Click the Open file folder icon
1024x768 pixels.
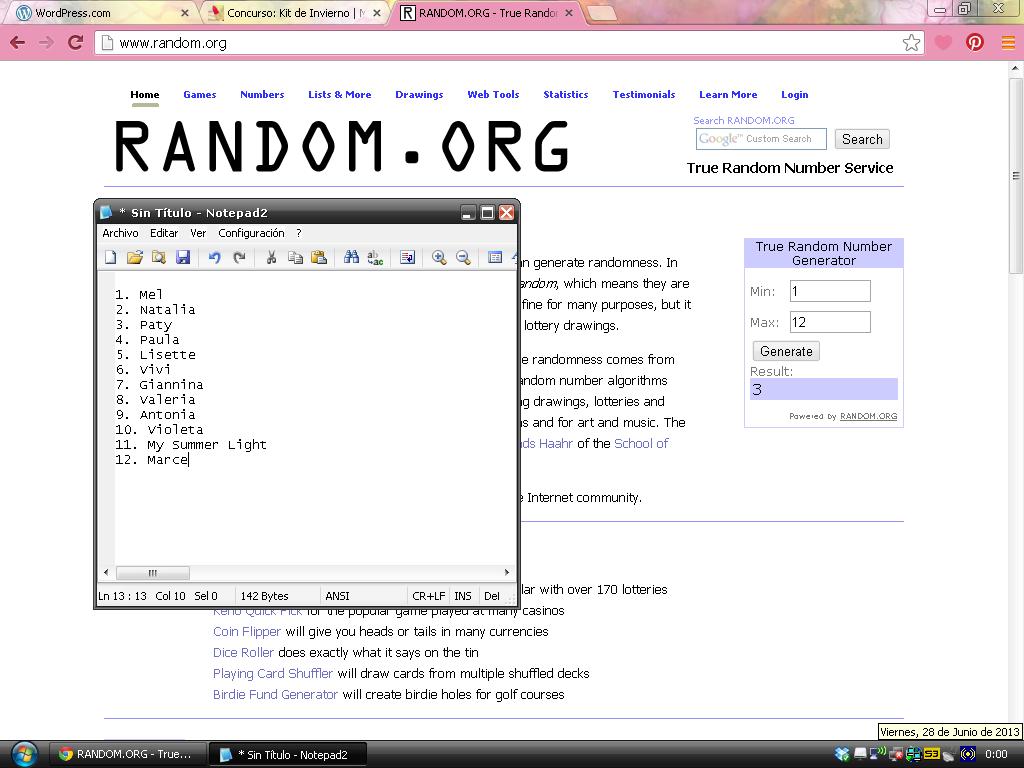pyautogui.click(x=135, y=258)
